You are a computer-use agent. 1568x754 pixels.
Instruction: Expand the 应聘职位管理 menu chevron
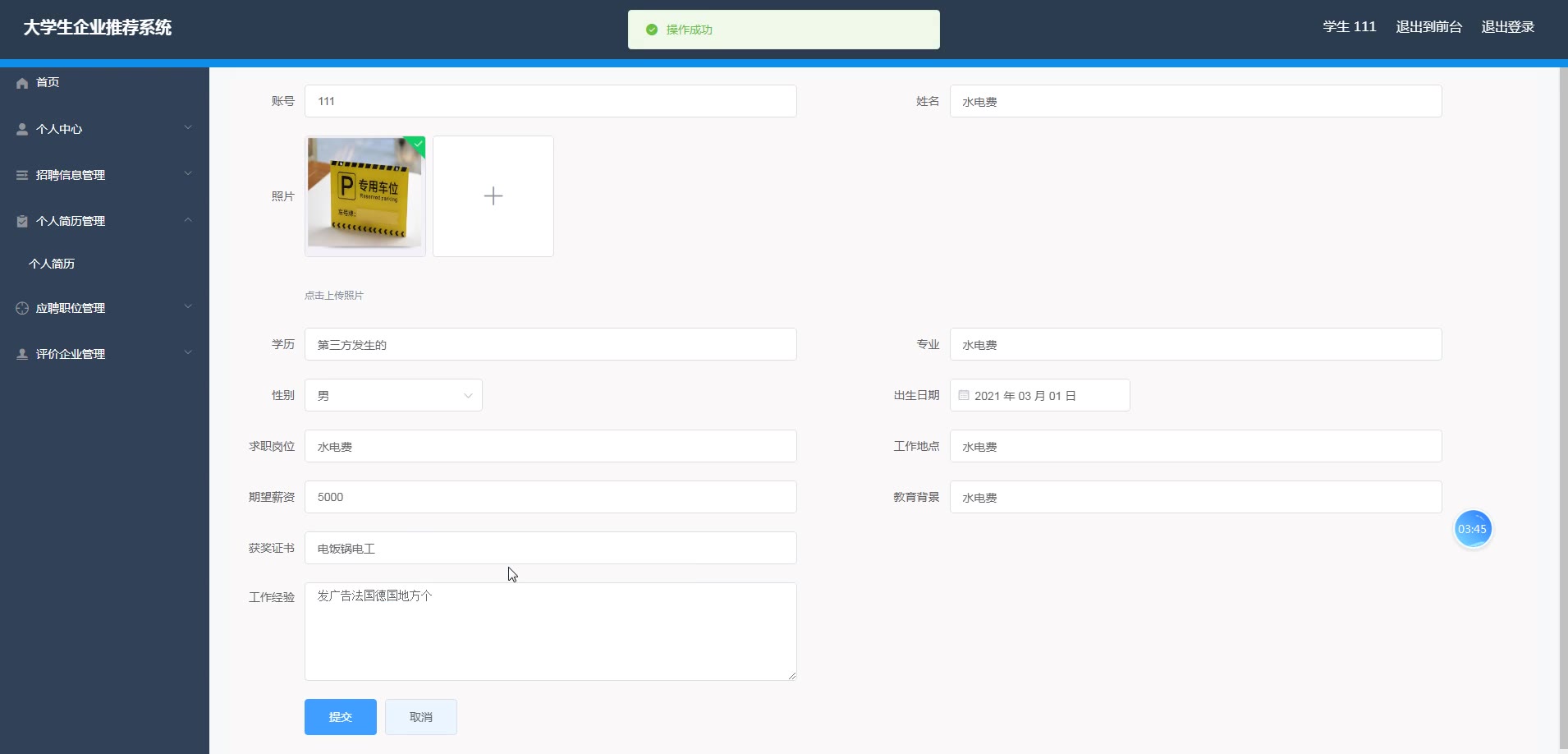188,306
